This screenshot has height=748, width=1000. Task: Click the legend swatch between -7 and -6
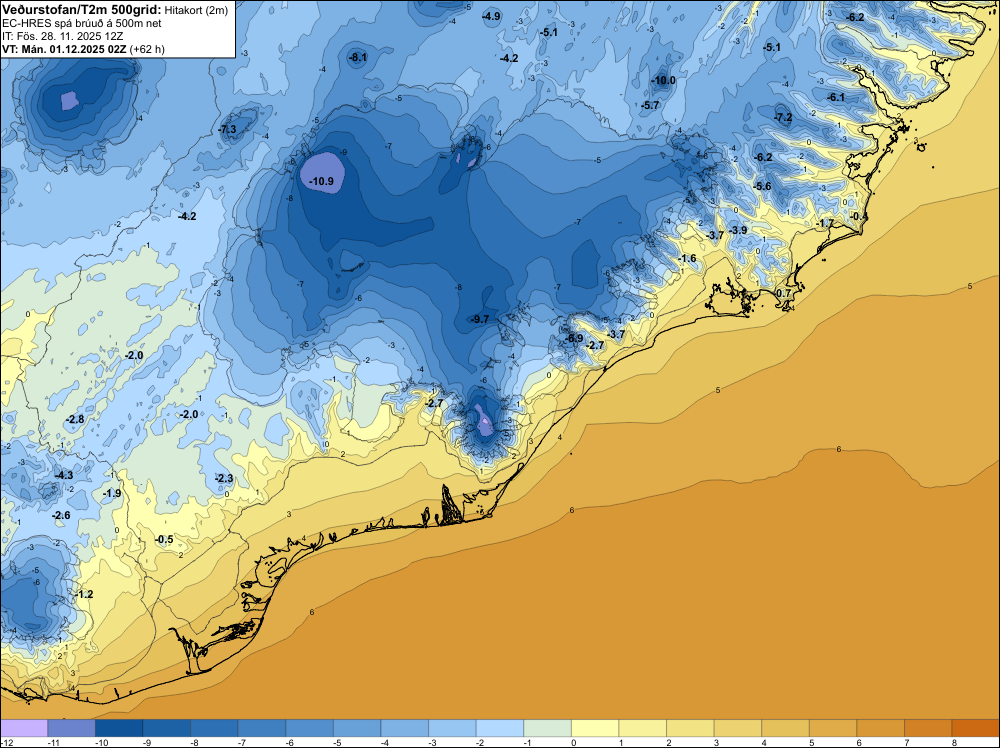tap(262, 728)
